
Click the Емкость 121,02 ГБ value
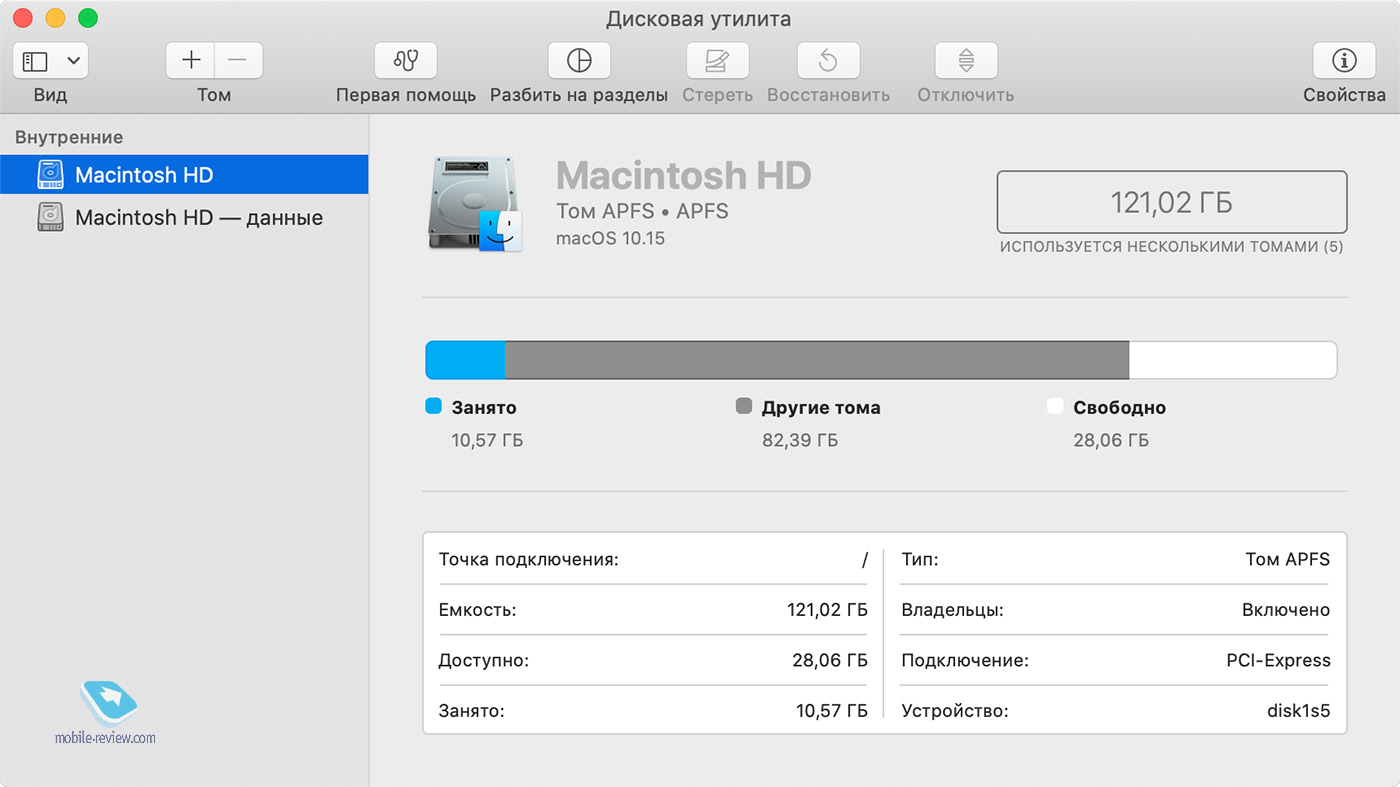coord(827,610)
